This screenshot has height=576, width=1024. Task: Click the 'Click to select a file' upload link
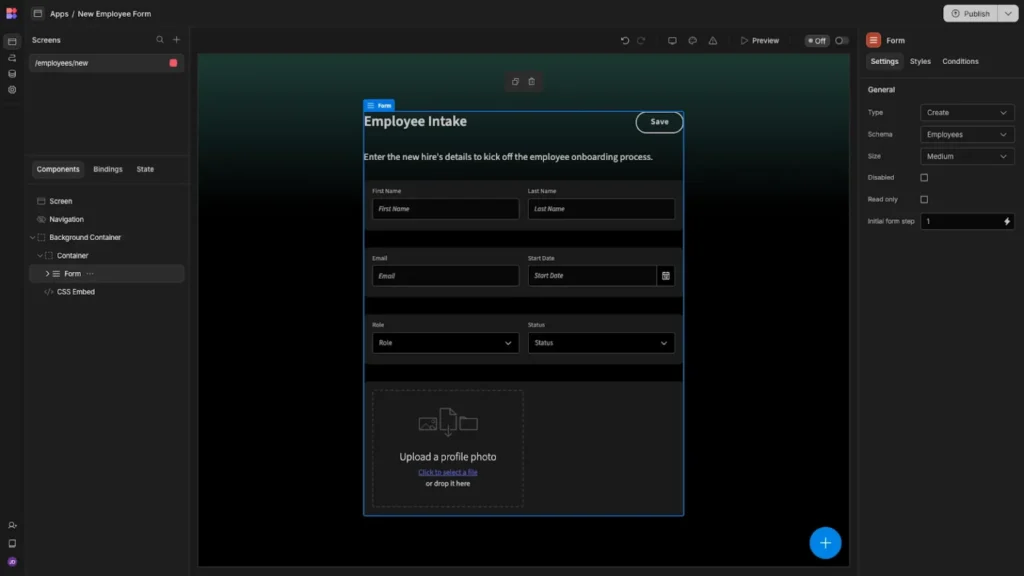[x=446, y=471]
